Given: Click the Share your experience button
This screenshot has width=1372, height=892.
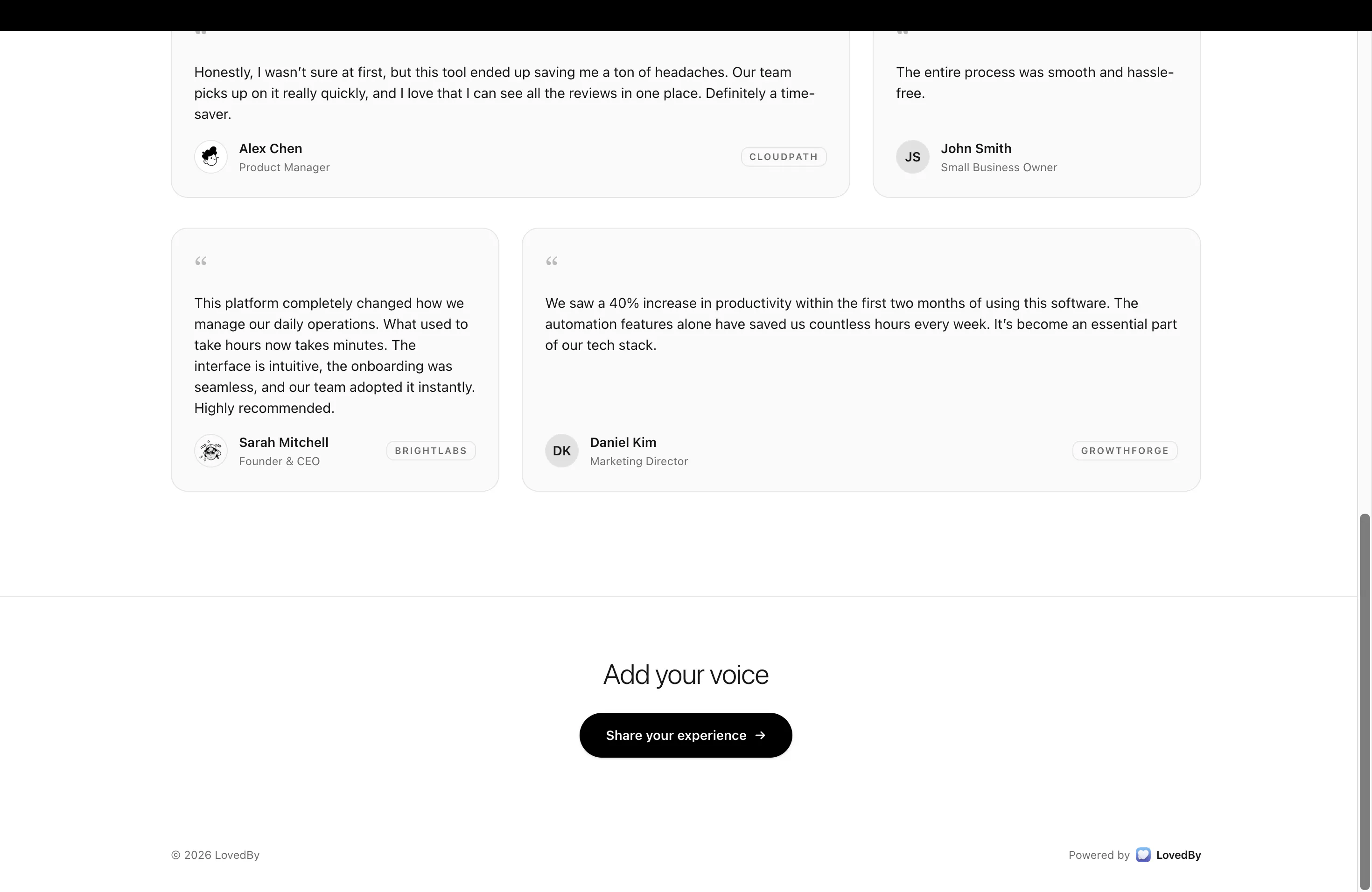Looking at the screenshot, I should click(x=686, y=735).
